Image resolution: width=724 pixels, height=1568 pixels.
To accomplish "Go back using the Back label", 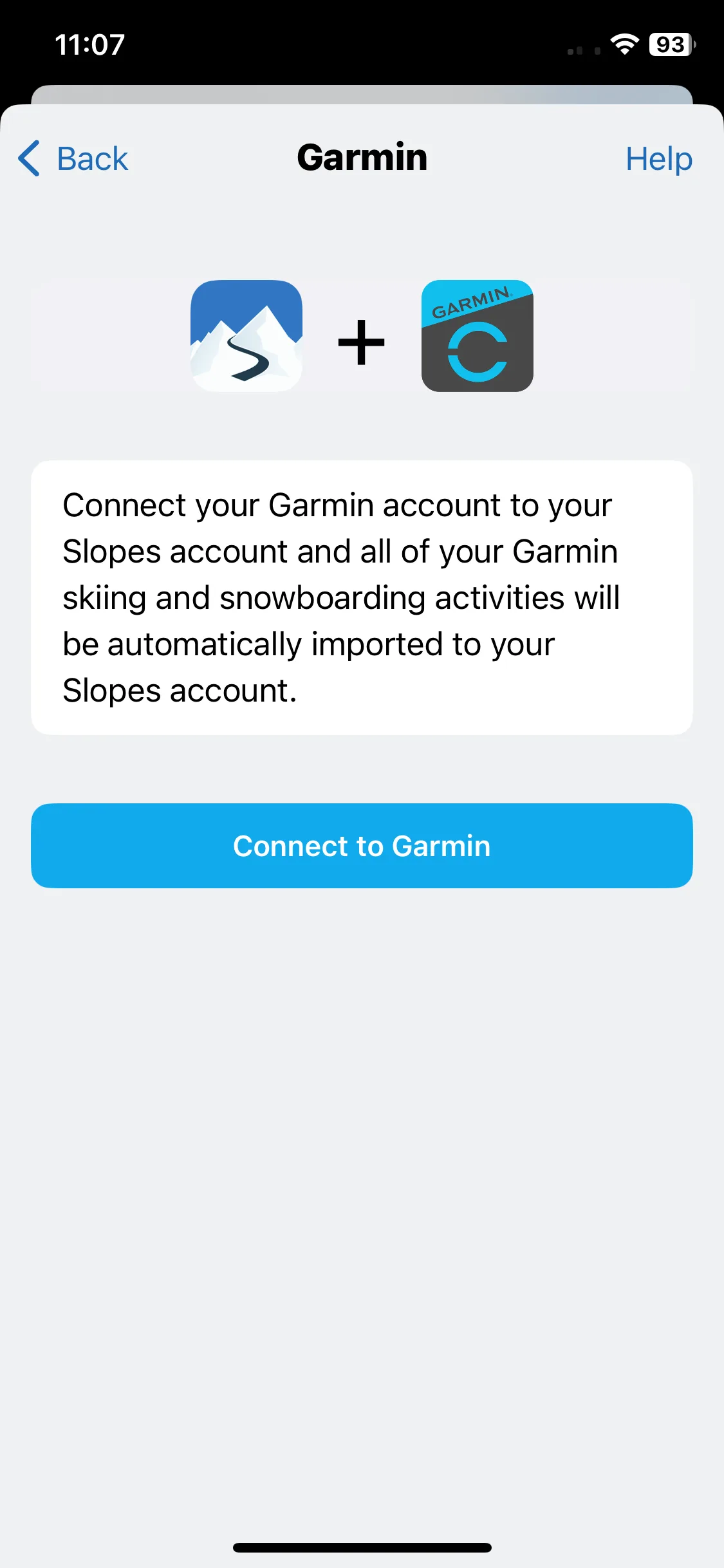I will click(x=93, y=158).
